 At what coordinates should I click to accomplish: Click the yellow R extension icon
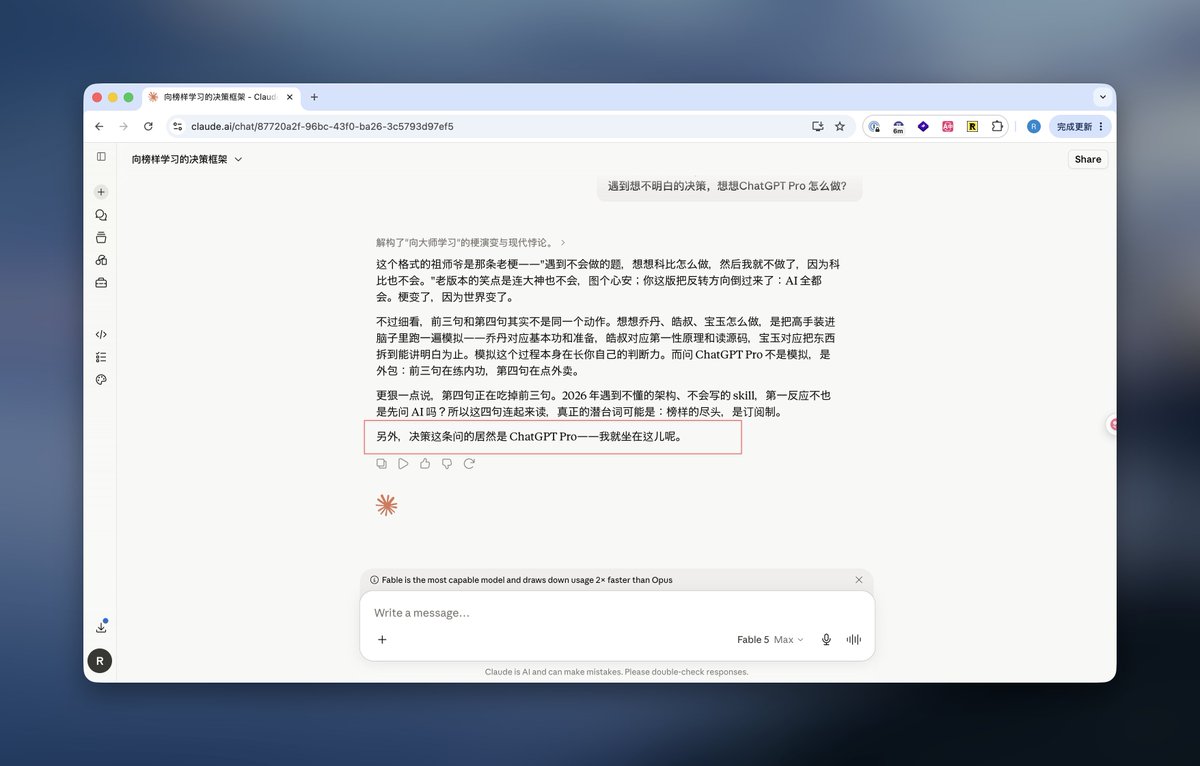(972, 127)
